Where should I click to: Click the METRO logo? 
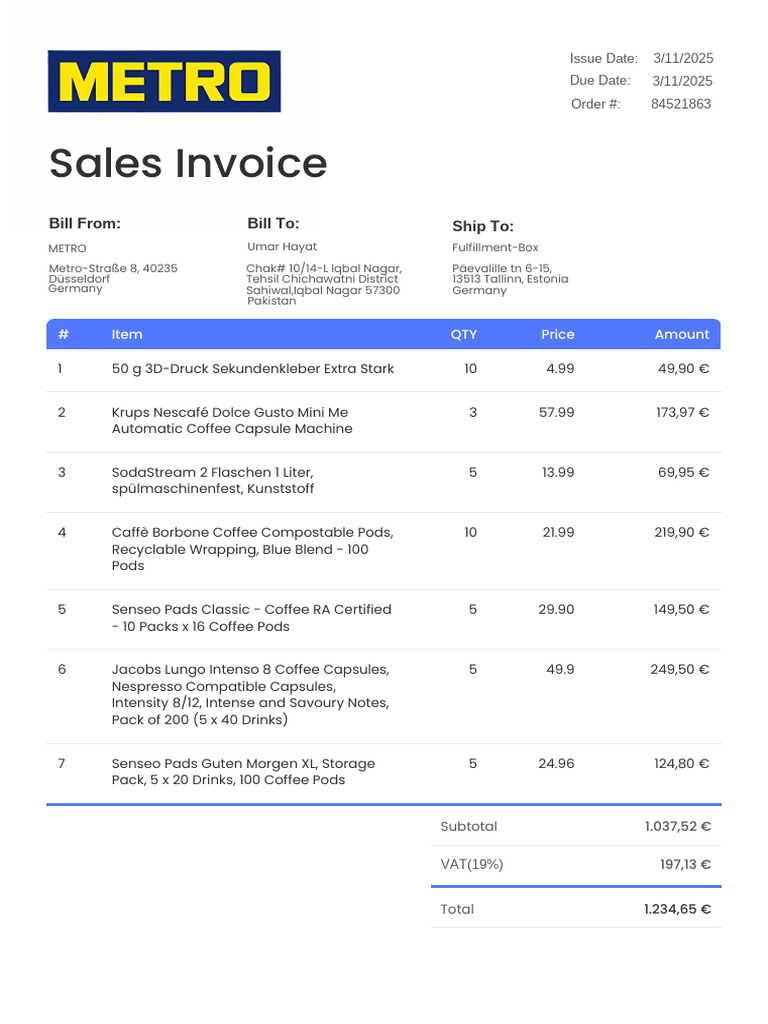(164, 81)
